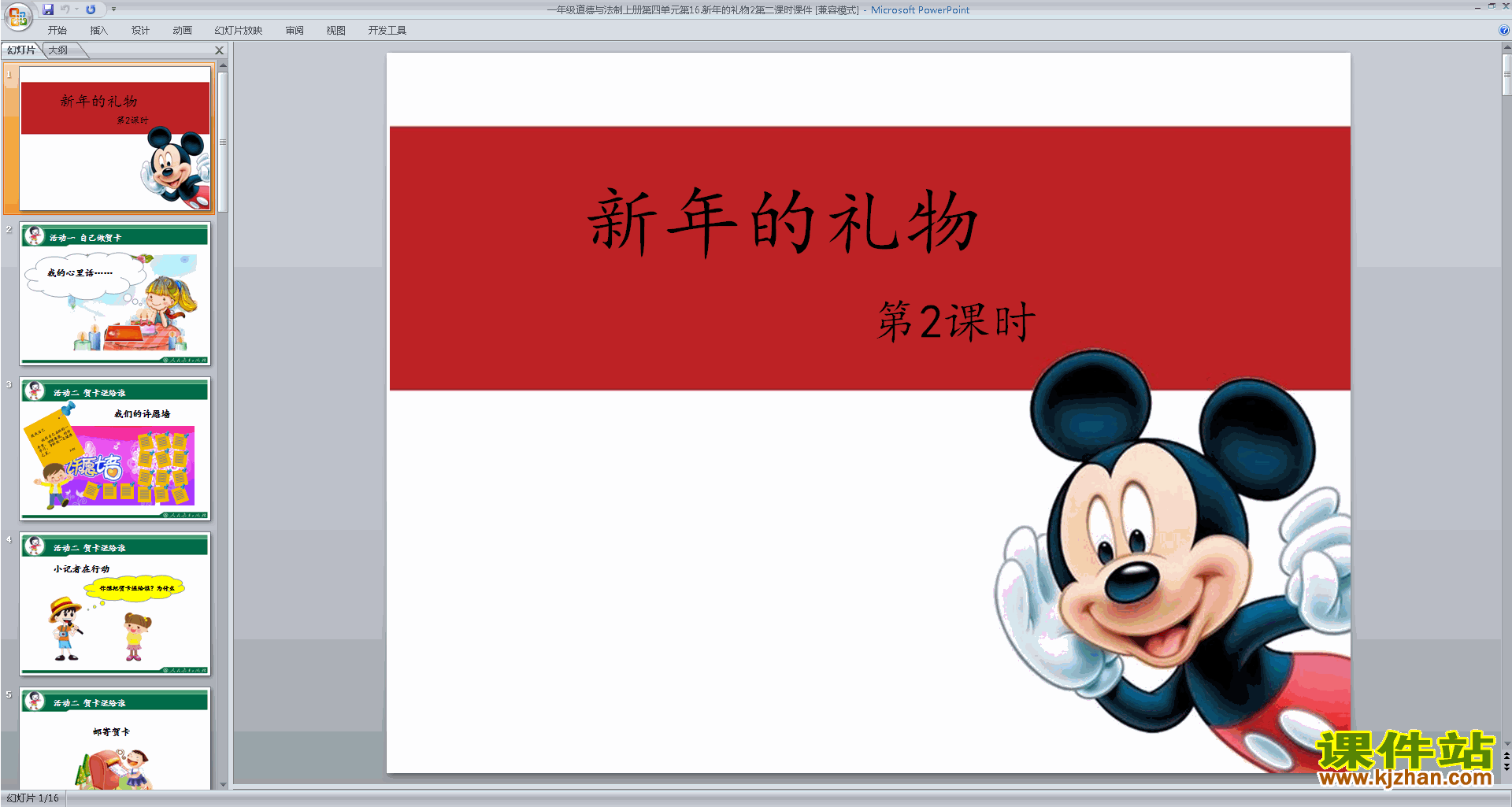This screenshot has width=1512, height=807.
Task: Switch to the 动画 ribbon tab
Action: [x=182, y=30]
